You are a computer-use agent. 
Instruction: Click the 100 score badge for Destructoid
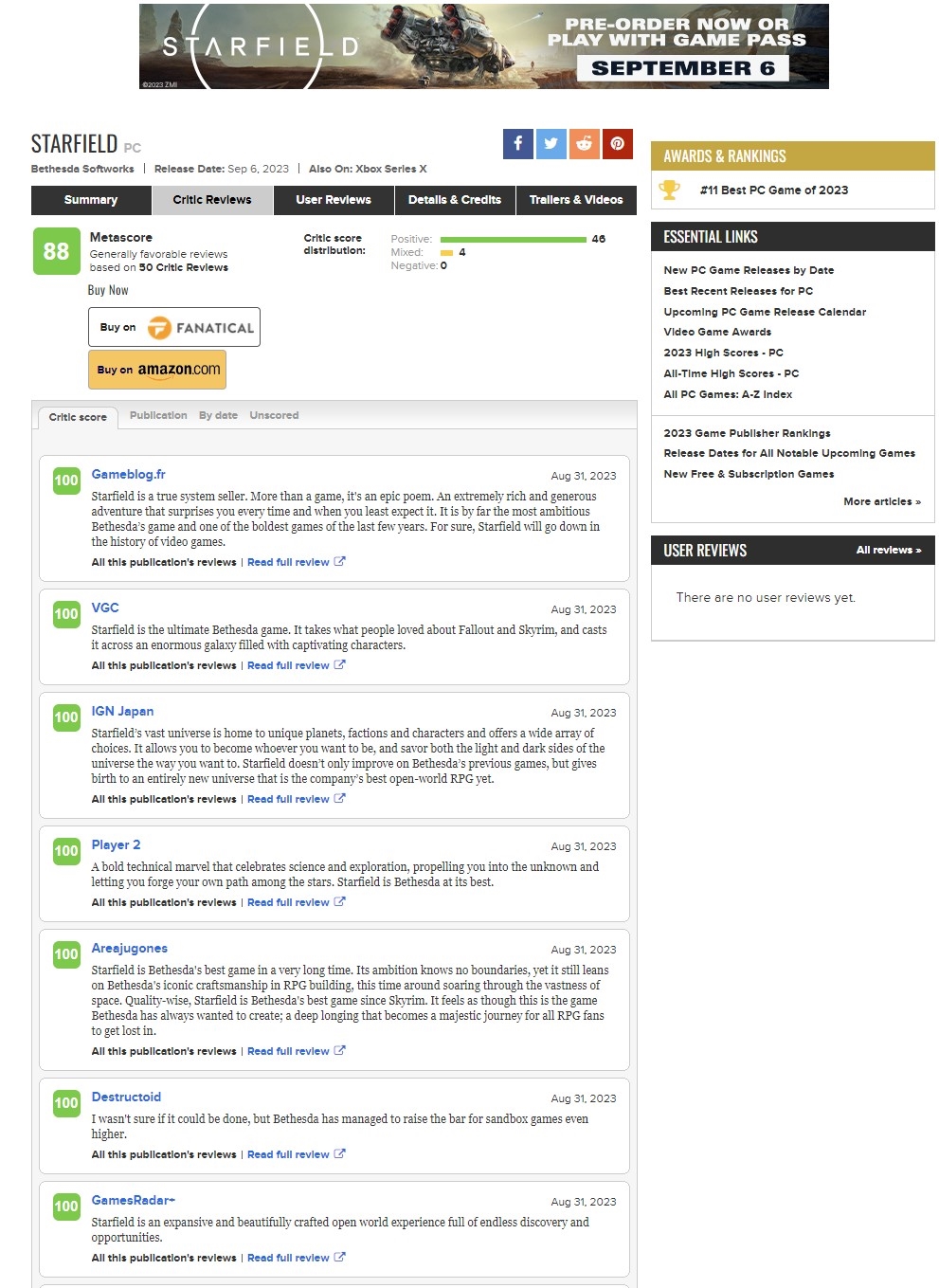[x=66, y=1103]
